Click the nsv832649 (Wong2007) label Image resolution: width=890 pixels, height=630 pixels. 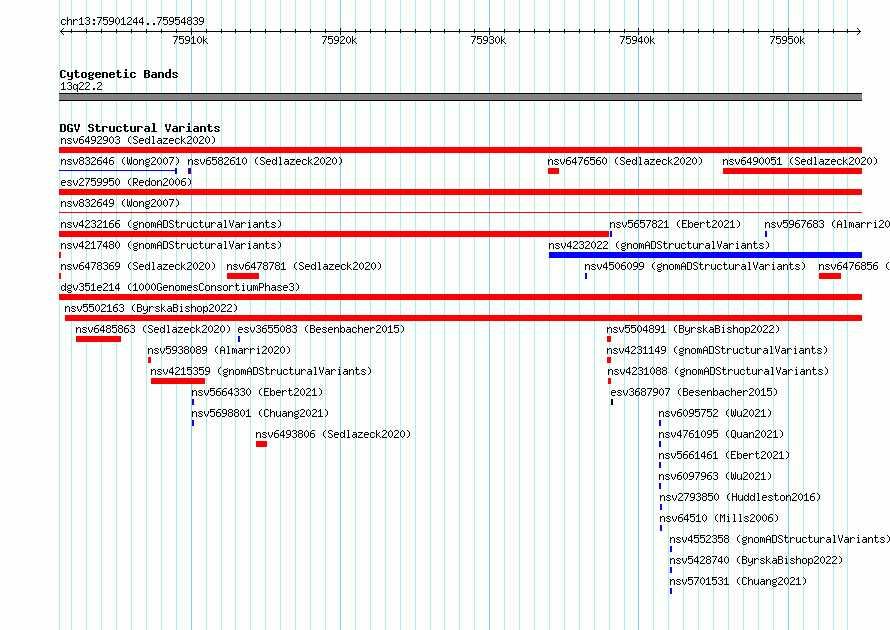120,203
